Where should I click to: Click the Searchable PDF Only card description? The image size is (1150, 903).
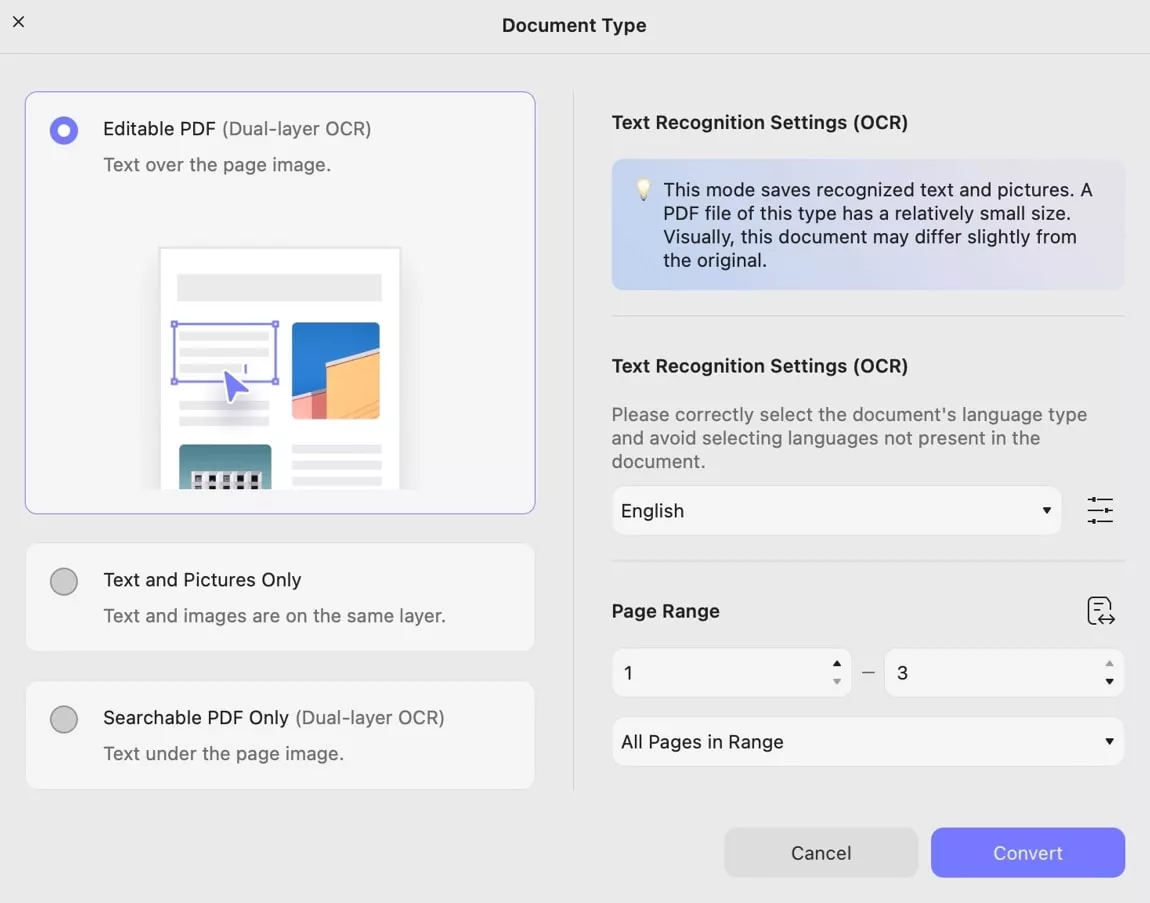[x=223, y=754]
